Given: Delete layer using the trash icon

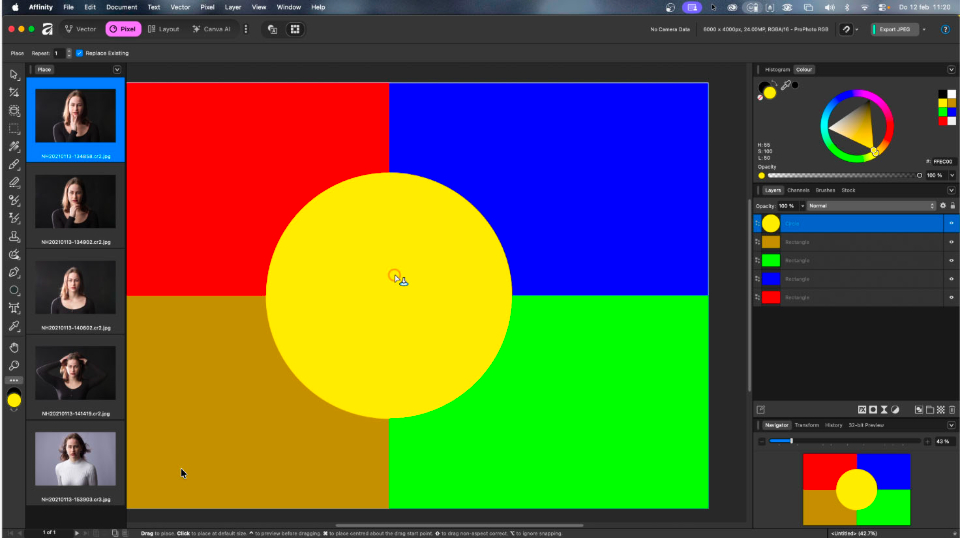Looking at the screenshot, I should pos(951,410).
